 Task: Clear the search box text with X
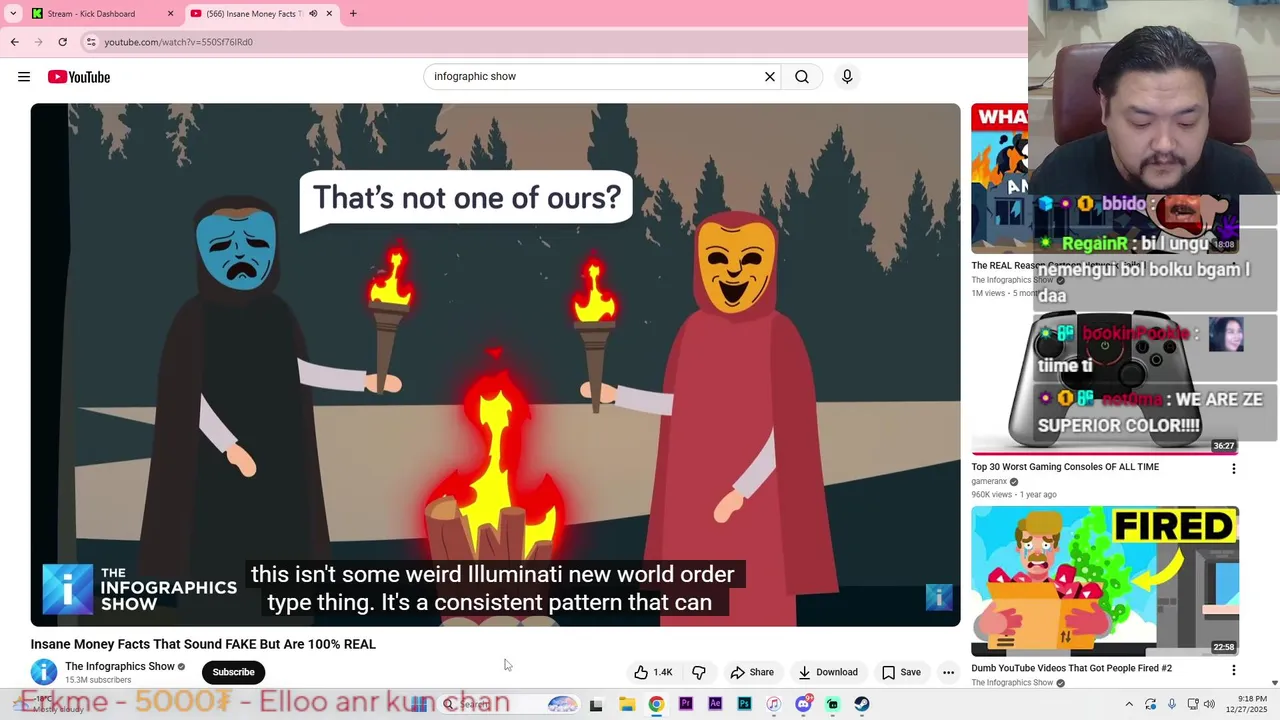770,77
